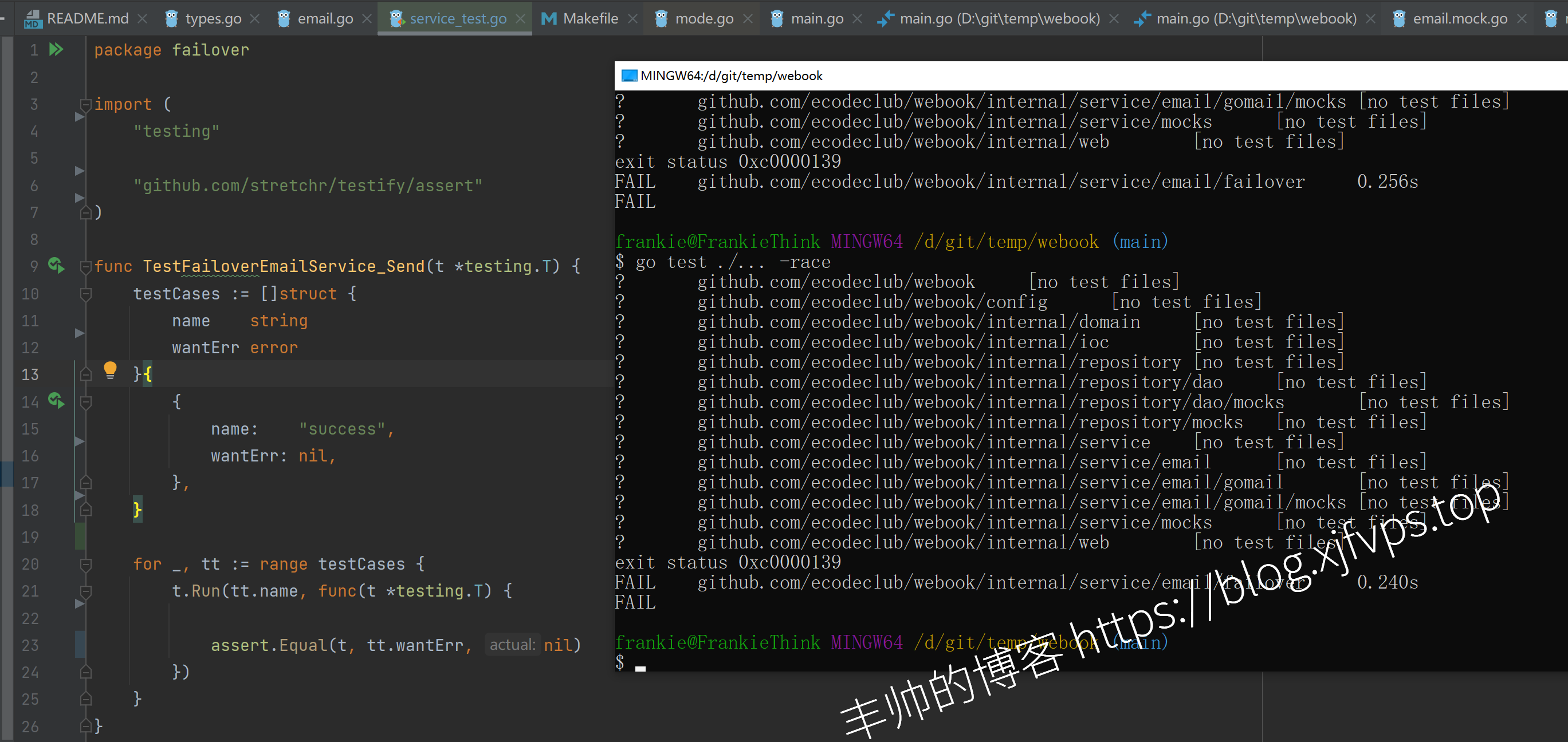Screen dimensions: 1568x742
Task: Collapse the import block fold marker
Action: pos(86,105)
